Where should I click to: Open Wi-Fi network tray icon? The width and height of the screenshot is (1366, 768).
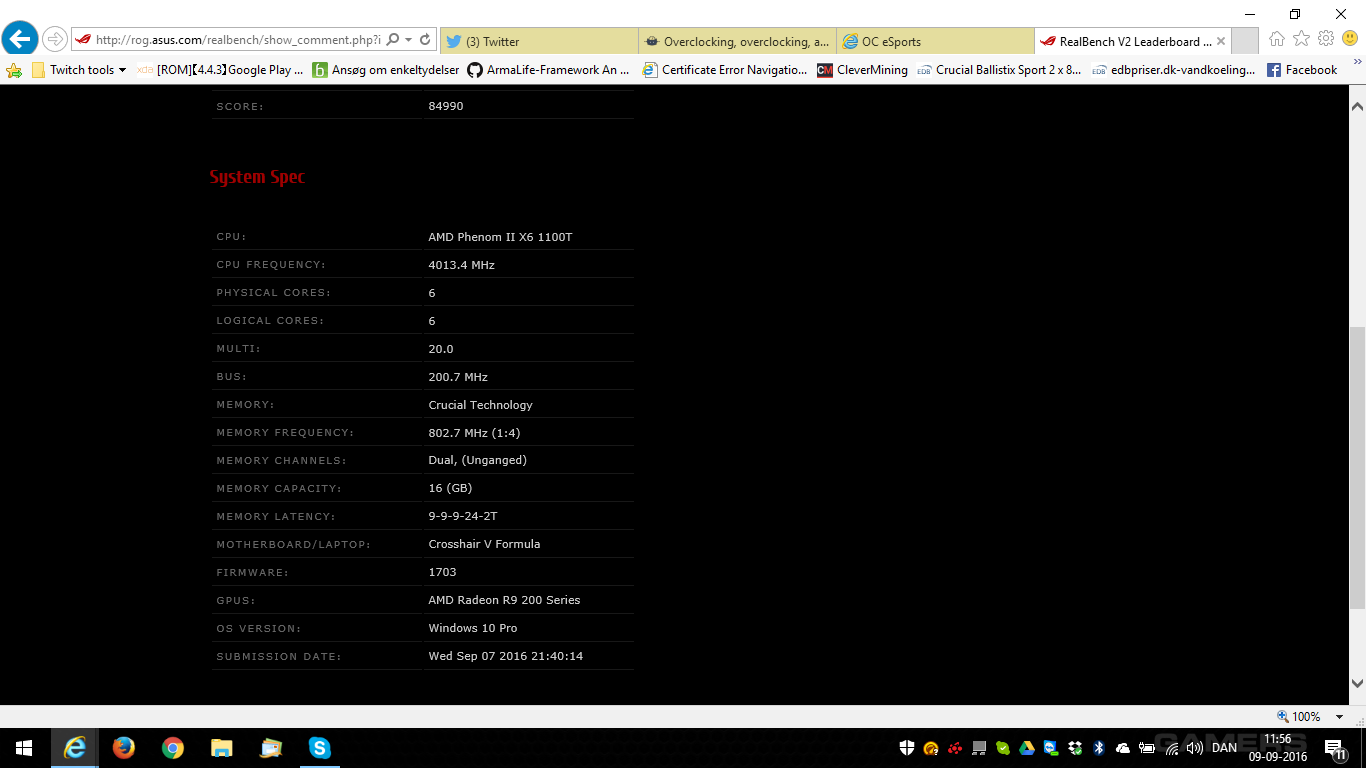point(1170,748)
